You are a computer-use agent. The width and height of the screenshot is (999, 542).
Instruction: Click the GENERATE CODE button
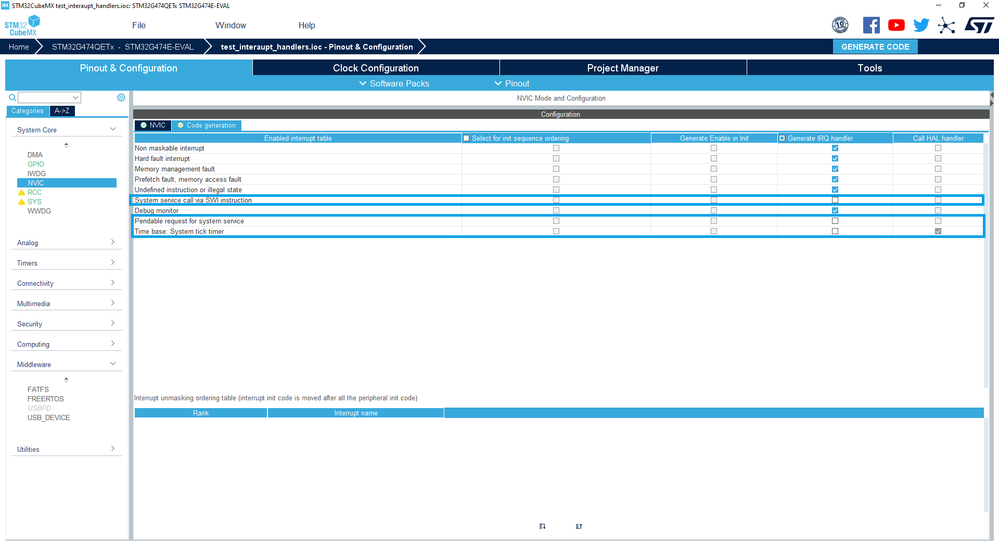click(875, 46)
